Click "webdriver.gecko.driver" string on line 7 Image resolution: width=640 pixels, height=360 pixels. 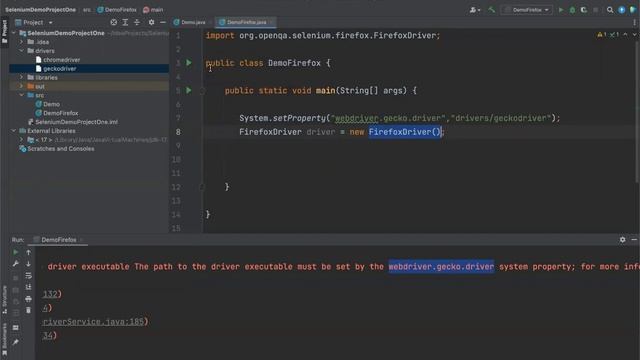click(389, 118)
